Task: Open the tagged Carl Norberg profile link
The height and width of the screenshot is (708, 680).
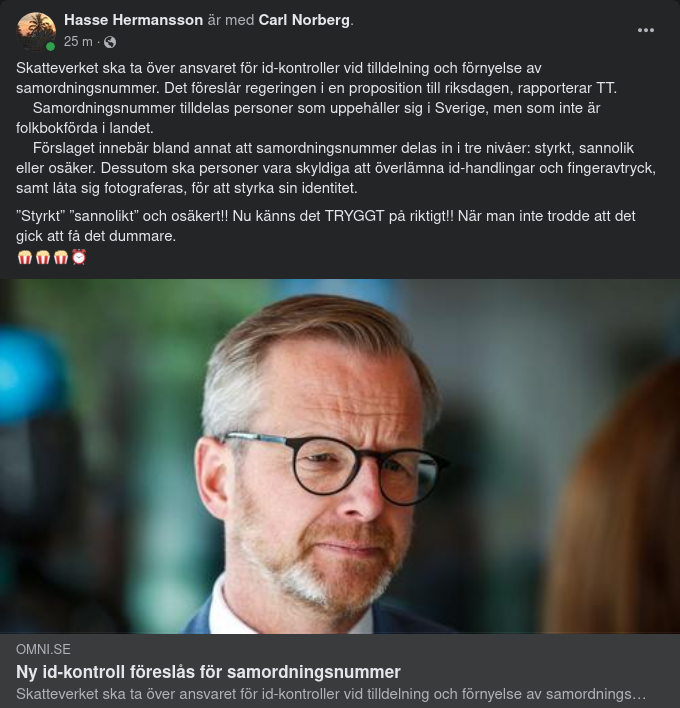Action: coord(304,20)
